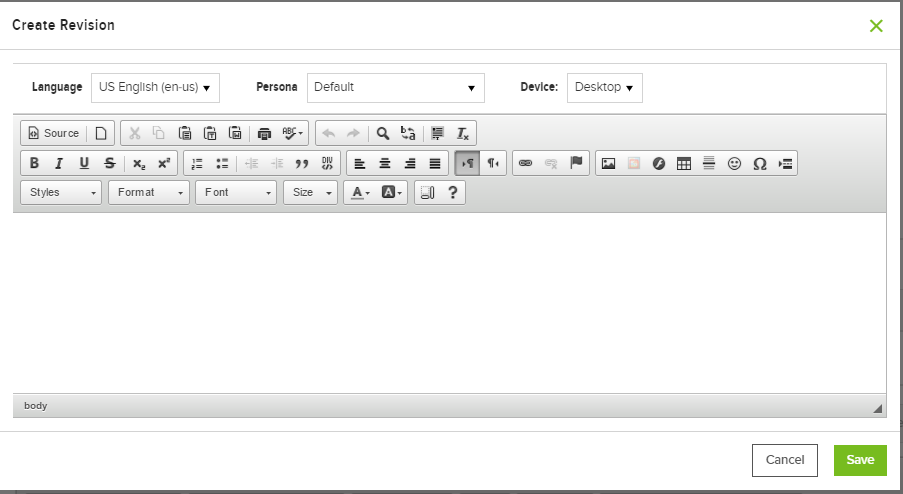Open the Device dropdown
The image size is (903, 494).
click(605, 88)
